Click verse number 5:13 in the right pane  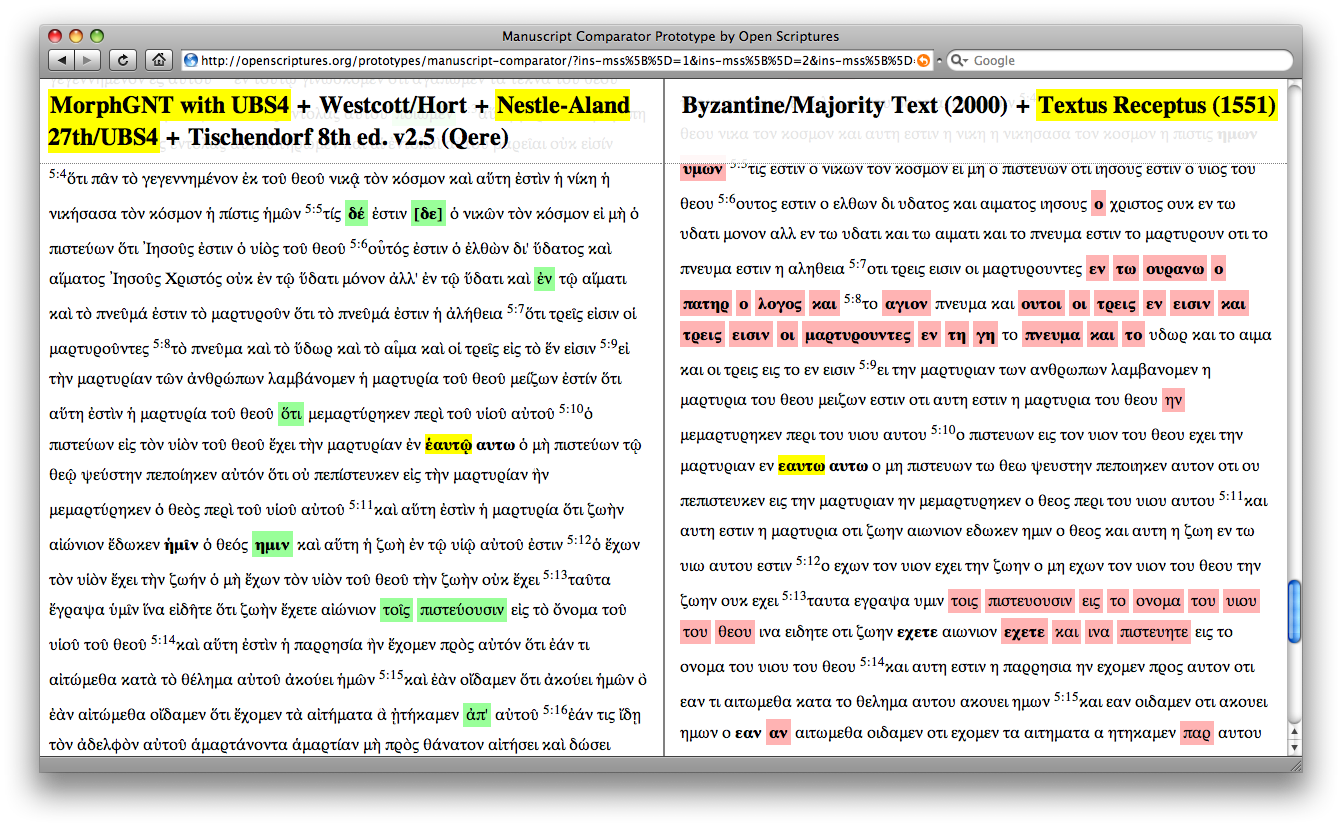pos(793,595)
